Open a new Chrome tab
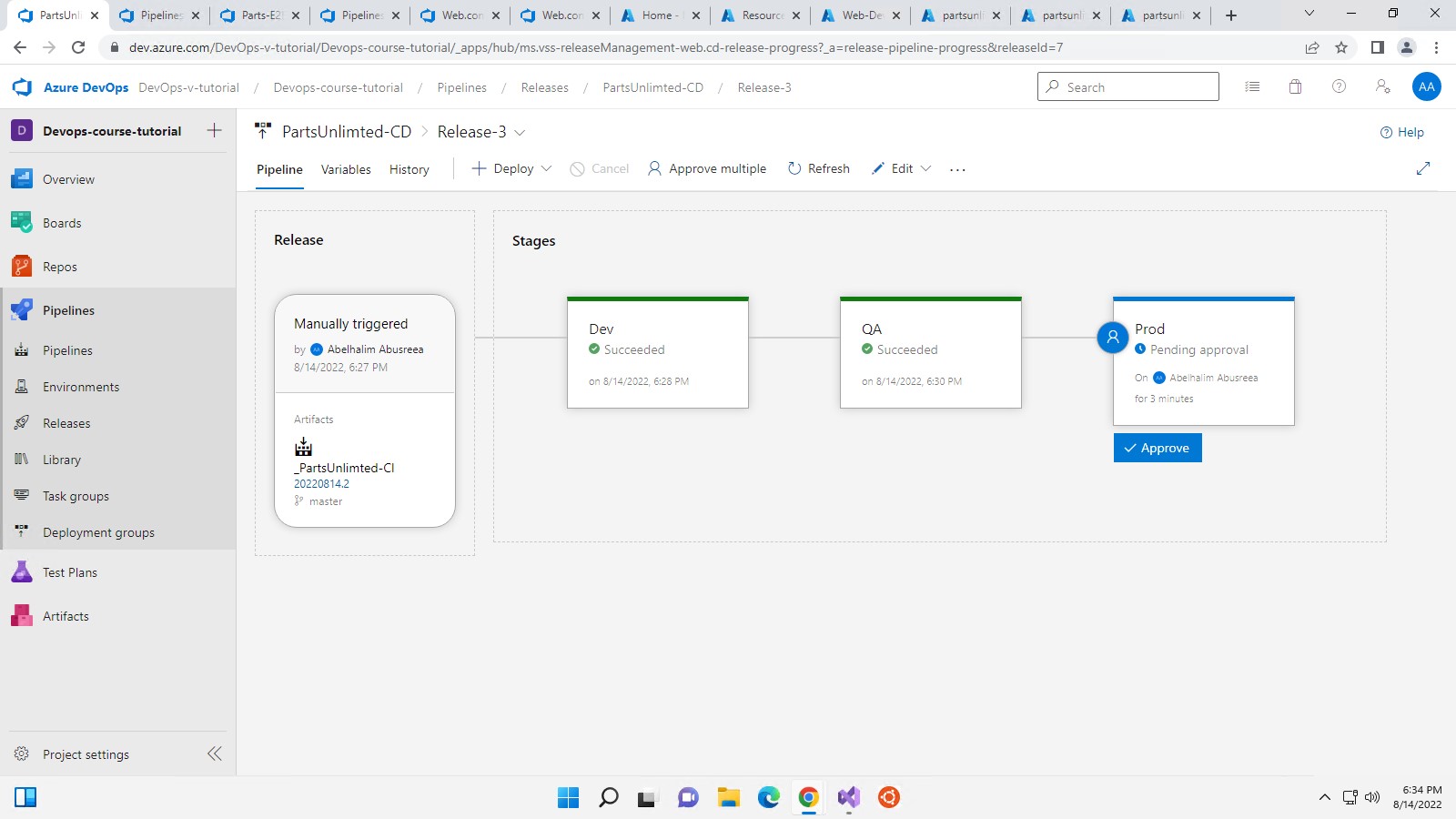 [1230, 15]
